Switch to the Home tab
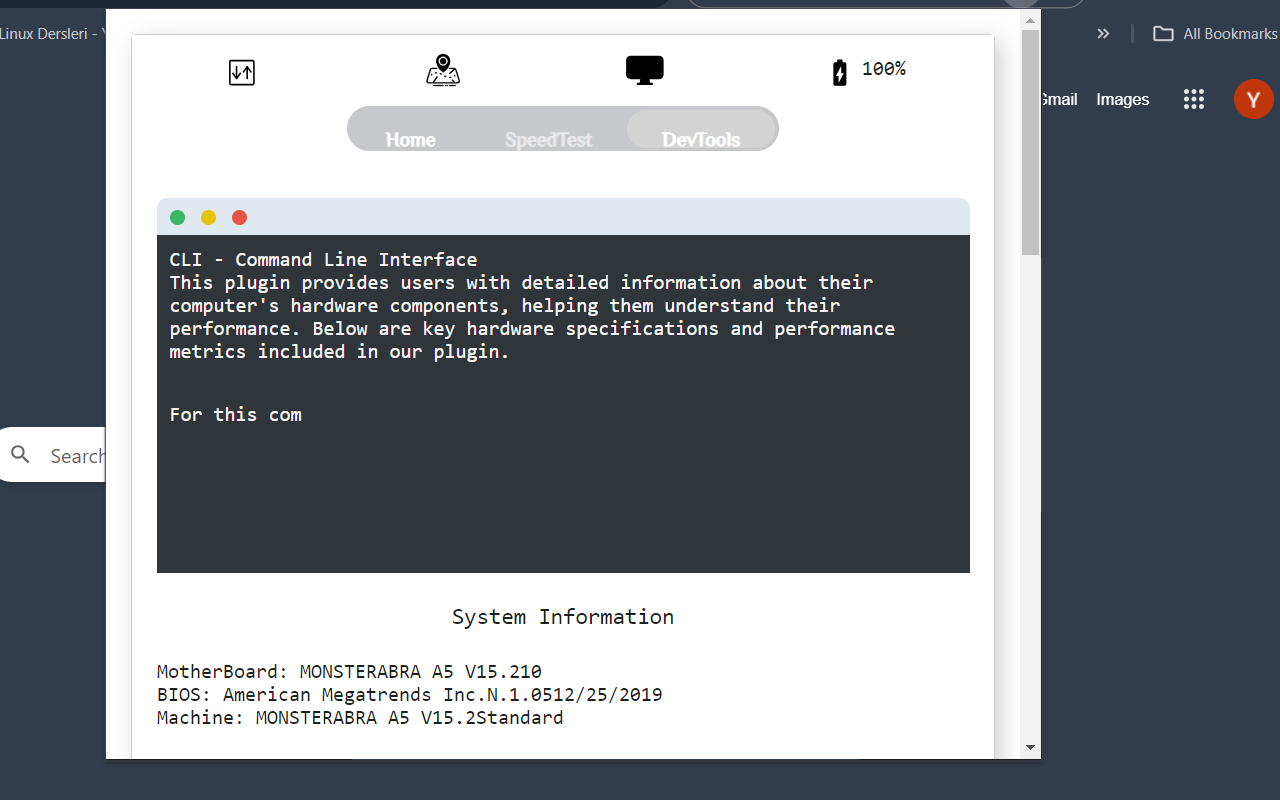Viewport: 1280px width, 800px height. [x=411, y=140]
